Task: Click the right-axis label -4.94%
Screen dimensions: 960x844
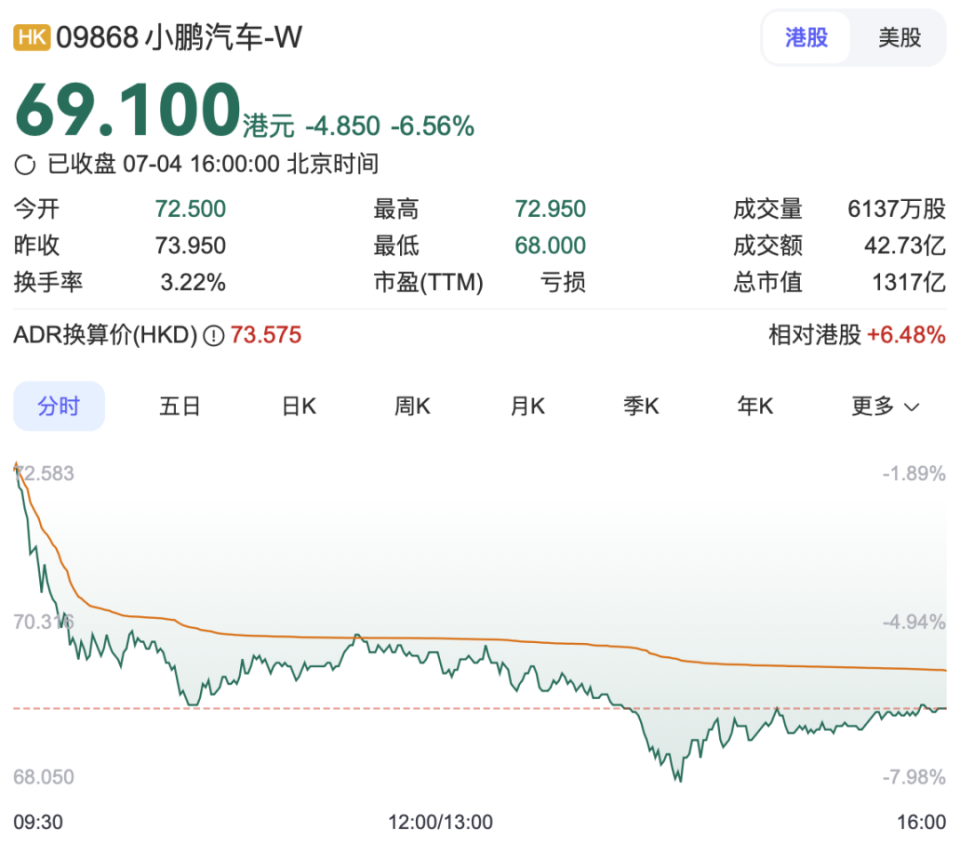Action: pos(914,622)
